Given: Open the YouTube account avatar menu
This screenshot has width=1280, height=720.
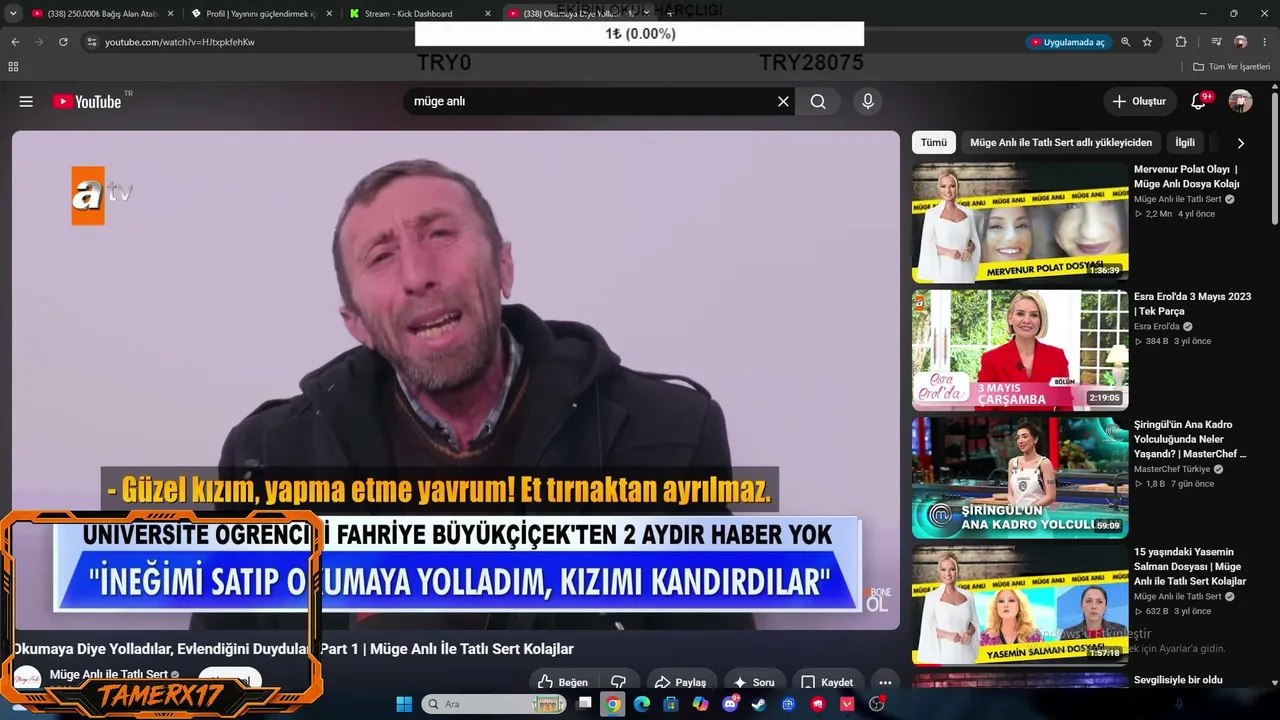Looking at the screenshot, I should point(1240,101).
